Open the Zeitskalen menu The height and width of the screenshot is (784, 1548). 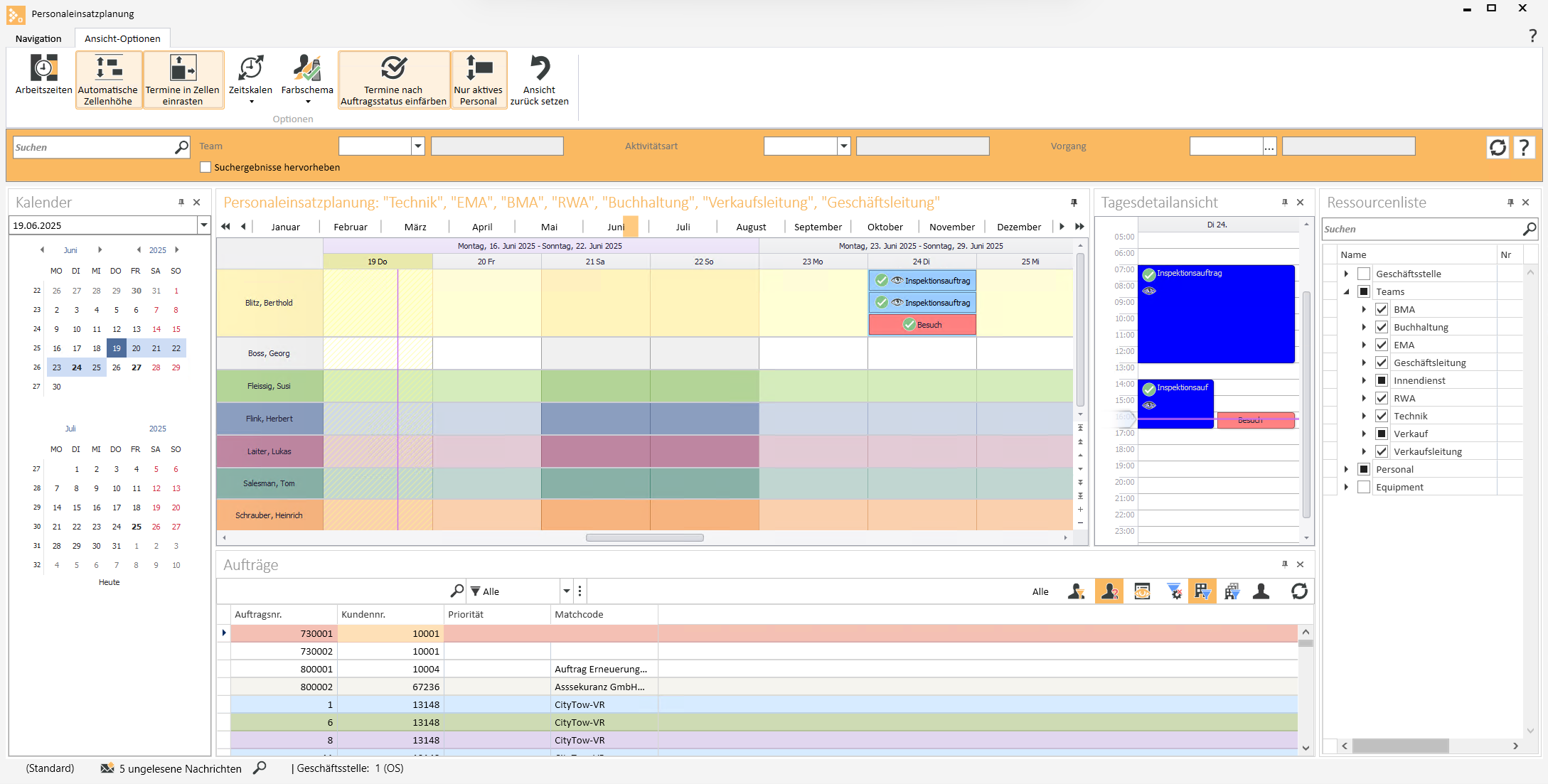250,79
